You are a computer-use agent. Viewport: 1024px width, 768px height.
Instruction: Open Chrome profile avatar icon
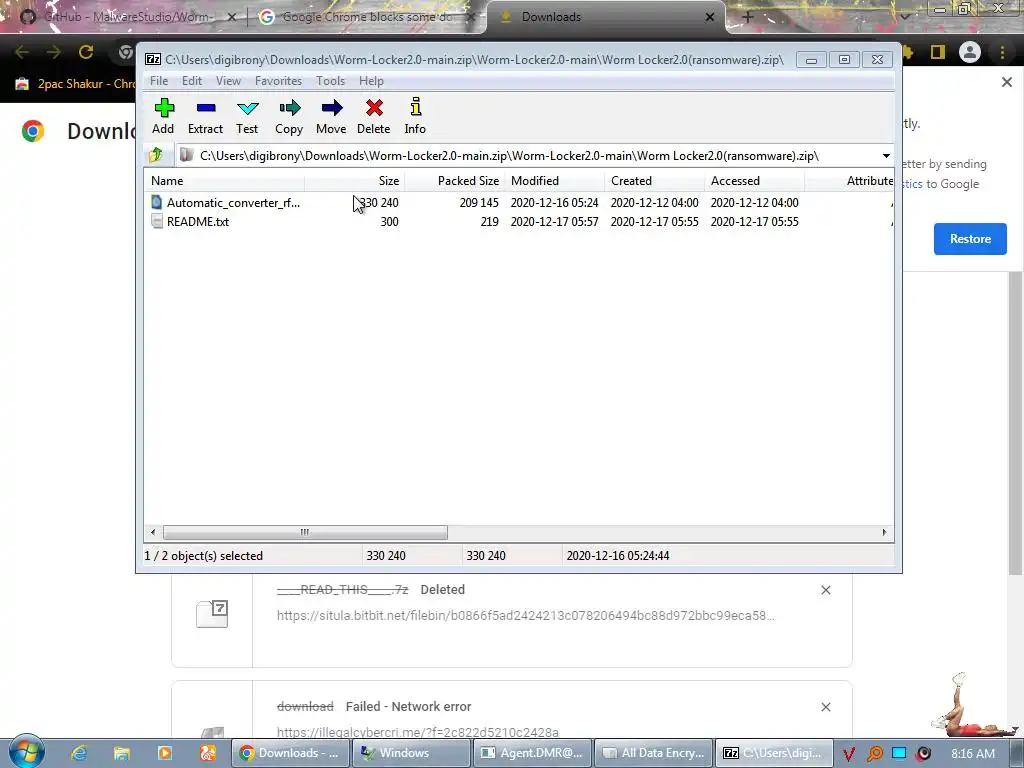(970, 52)
